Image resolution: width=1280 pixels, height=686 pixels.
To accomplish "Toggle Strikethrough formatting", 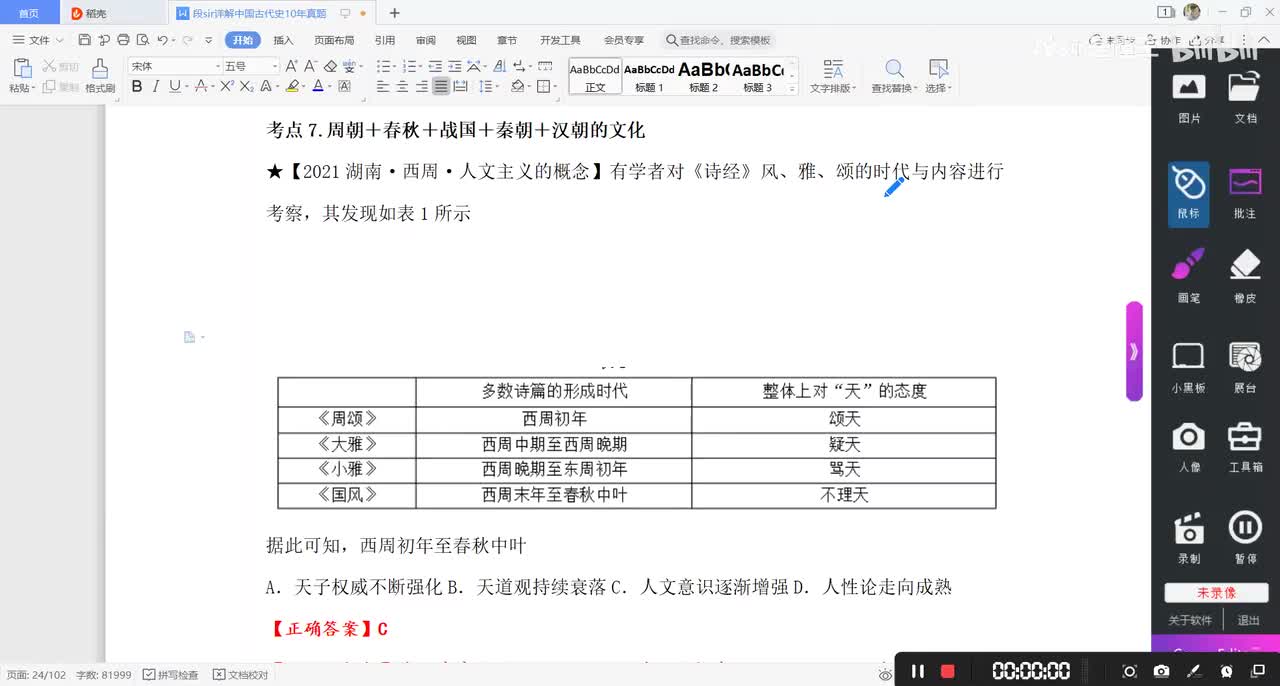I will click(x=203, y=87).
